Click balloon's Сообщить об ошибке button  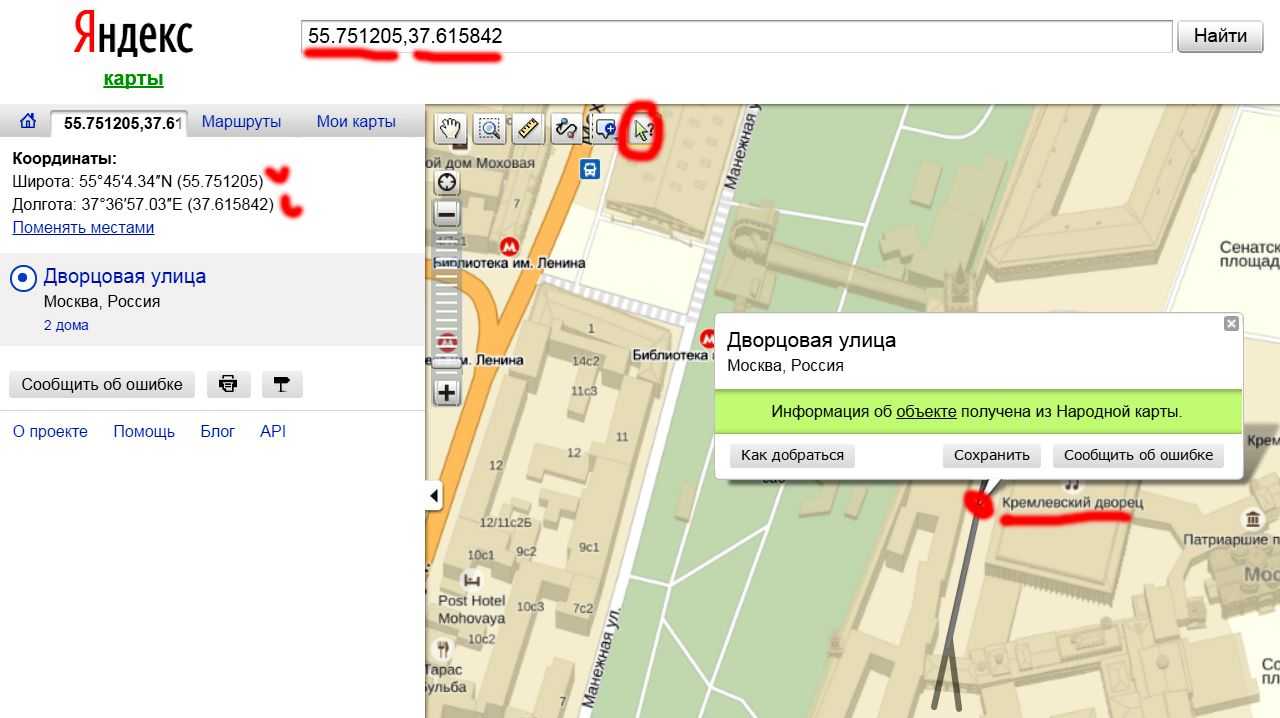point(1138,455)
